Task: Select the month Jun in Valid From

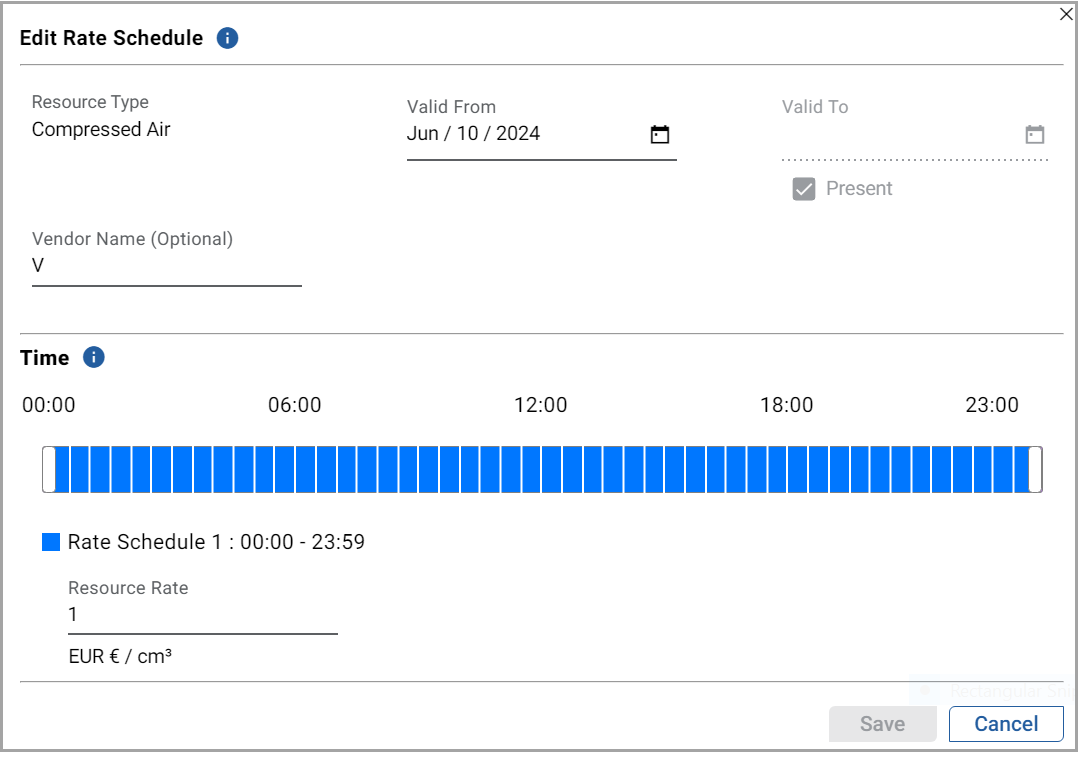Action: tap(422, 134)
